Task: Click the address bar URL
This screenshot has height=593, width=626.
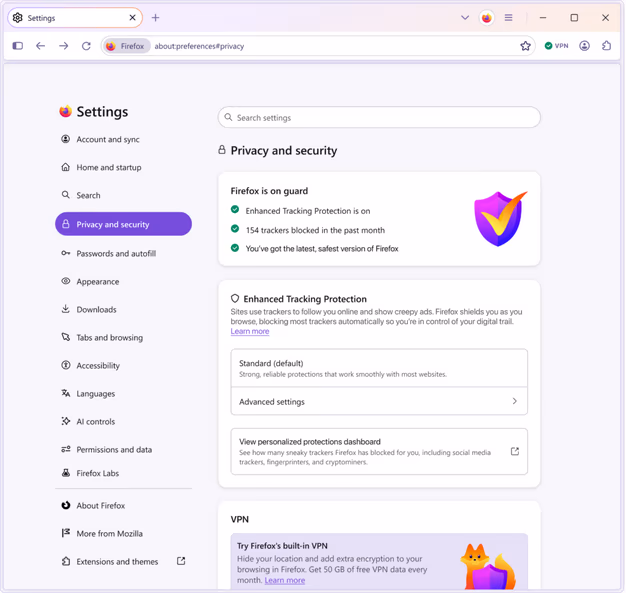Action: [199, 46]
